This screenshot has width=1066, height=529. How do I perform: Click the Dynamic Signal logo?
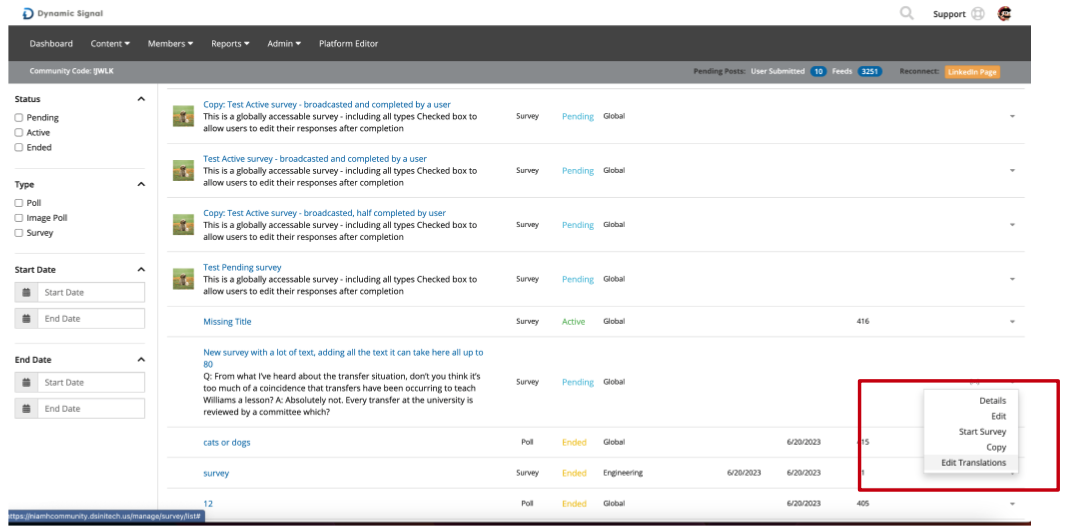coord(63,14)
